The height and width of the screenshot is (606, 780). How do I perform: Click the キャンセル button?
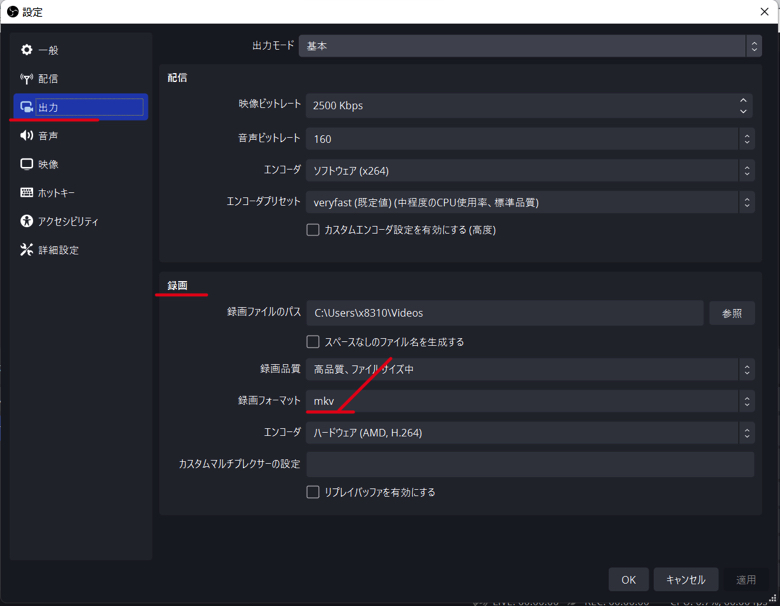[685, 580]
